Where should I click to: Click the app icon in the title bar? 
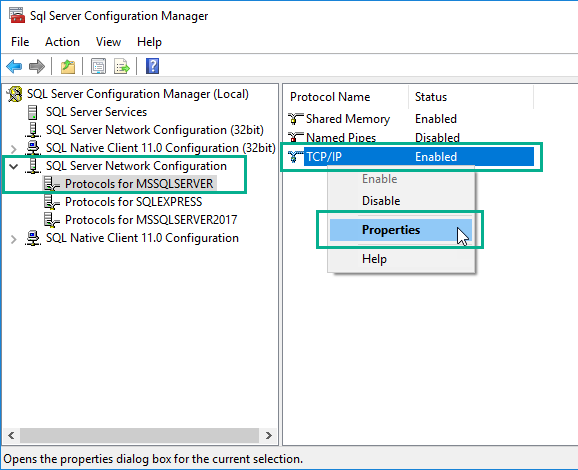[17, 15]
